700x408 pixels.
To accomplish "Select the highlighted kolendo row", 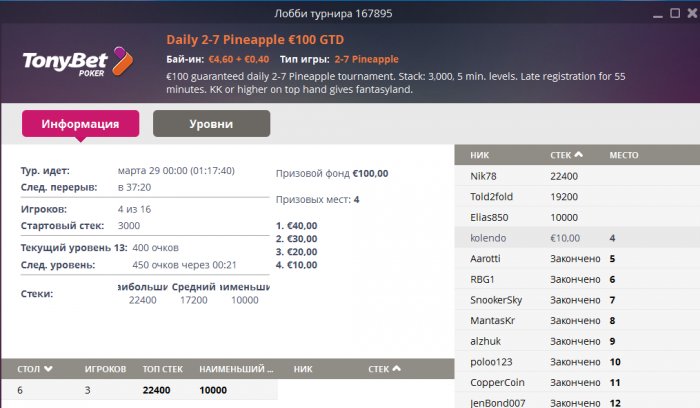I will pos(577,238).
